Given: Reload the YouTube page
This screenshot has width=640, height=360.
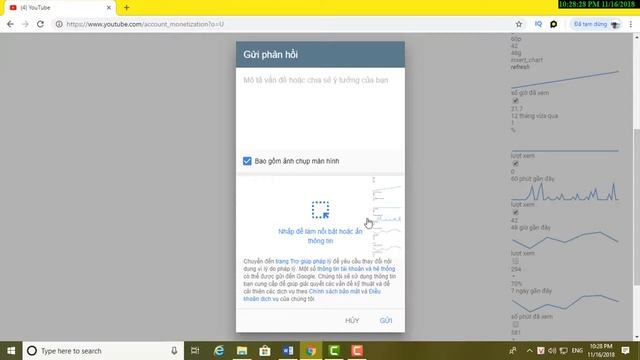Looking at the screenshot, I should 40,24.
